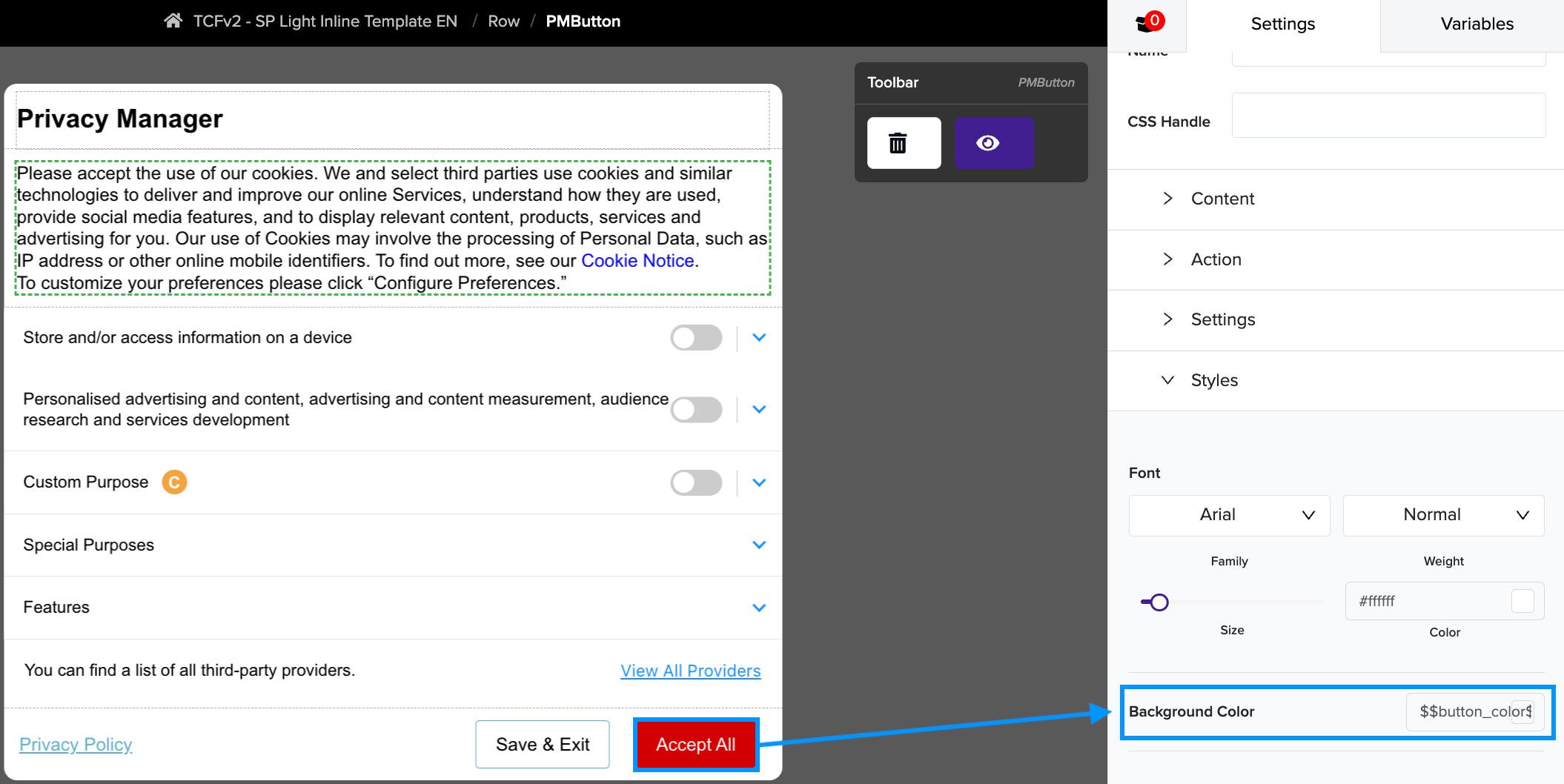
Task: Collapse the Styles section
Action: click(x=1336, y=380)
